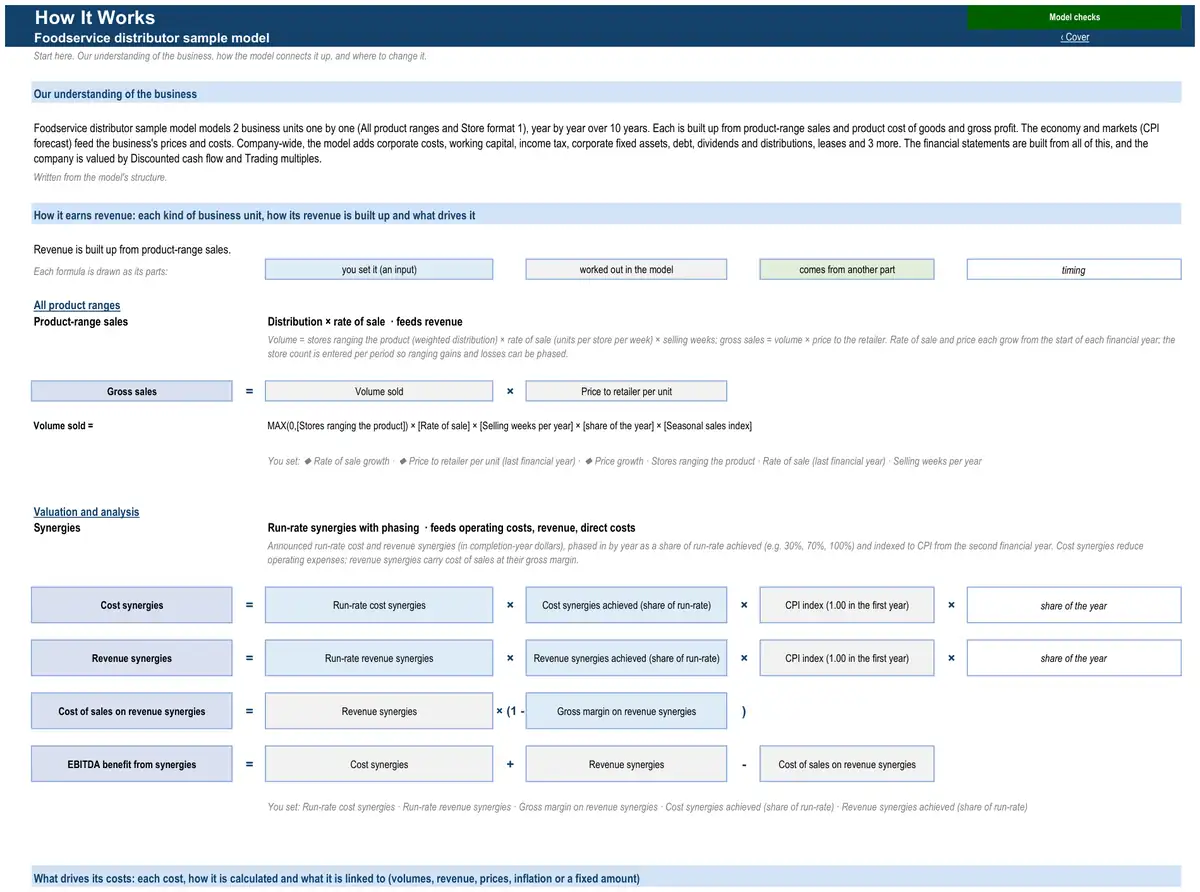
Task: Select the 'you set it (an input)' legend box
Action: 379,269
